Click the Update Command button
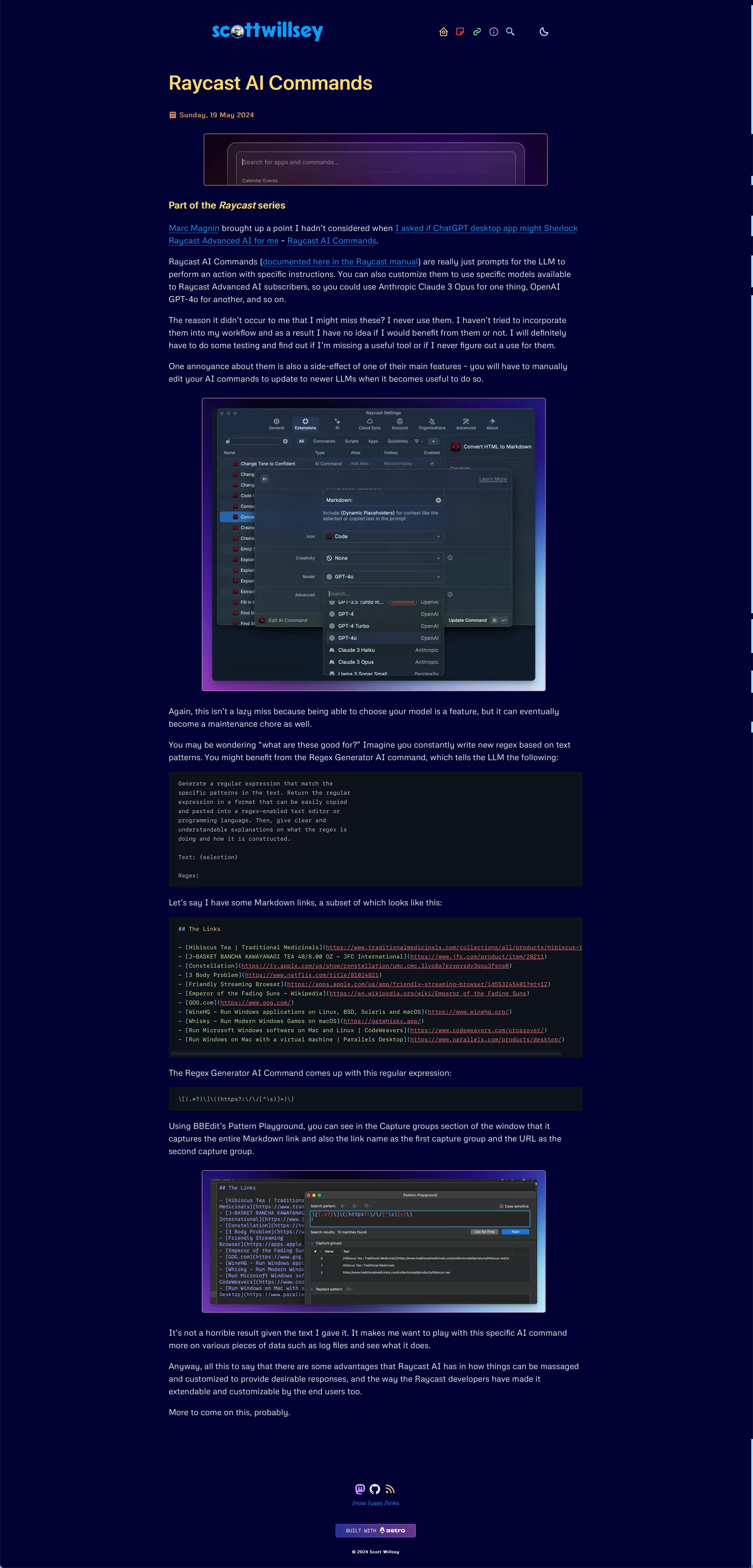This screenshot has height=1568, width=753. (x=468, y=620)
